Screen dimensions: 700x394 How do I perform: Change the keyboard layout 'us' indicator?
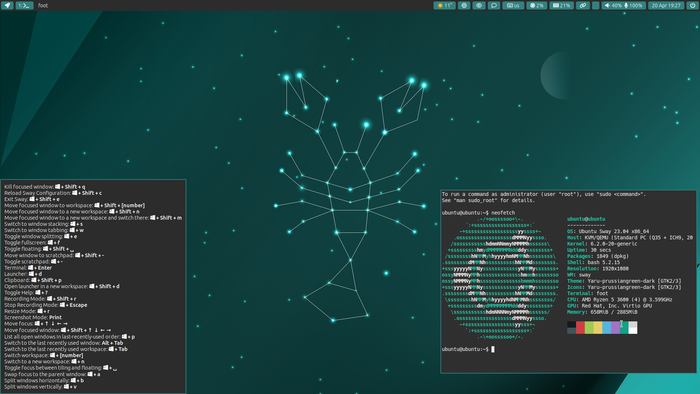[512, 5]
